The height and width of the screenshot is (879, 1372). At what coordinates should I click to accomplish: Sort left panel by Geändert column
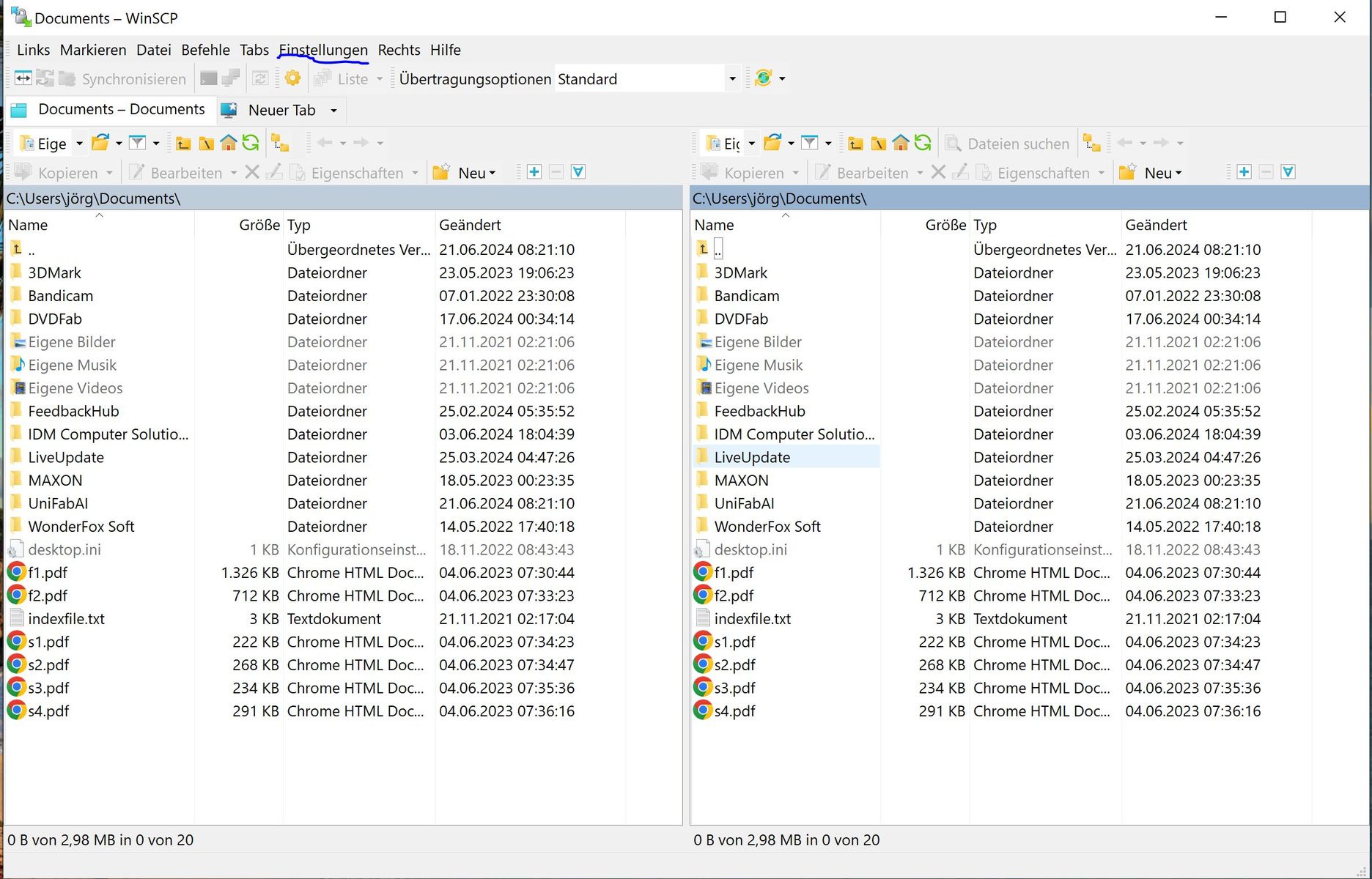[531, 225]
